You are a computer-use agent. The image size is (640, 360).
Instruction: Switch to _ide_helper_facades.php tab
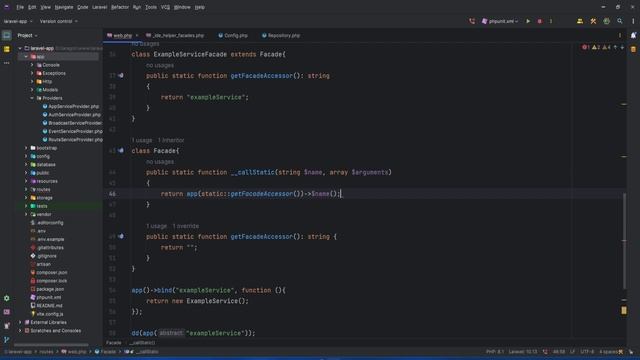[175, 36]
